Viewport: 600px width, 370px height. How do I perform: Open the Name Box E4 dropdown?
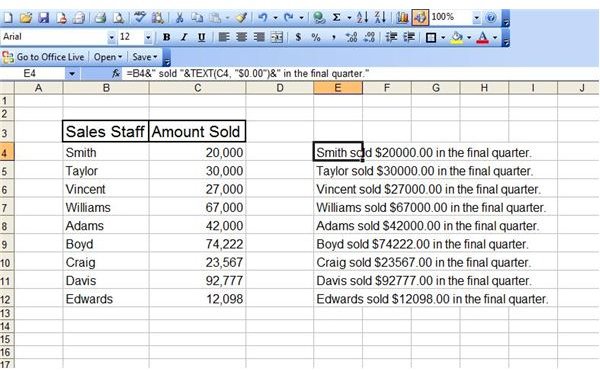tap(72, 73)
